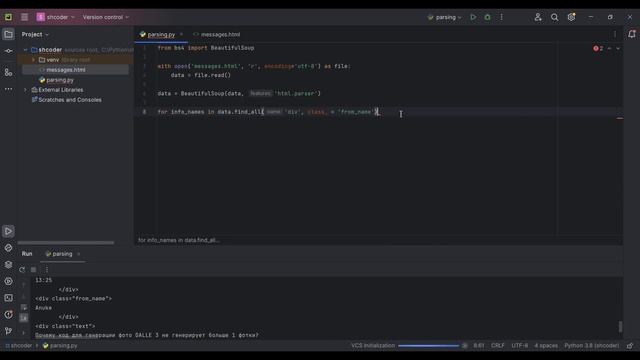Open the Services tool window

coord(8,281)
